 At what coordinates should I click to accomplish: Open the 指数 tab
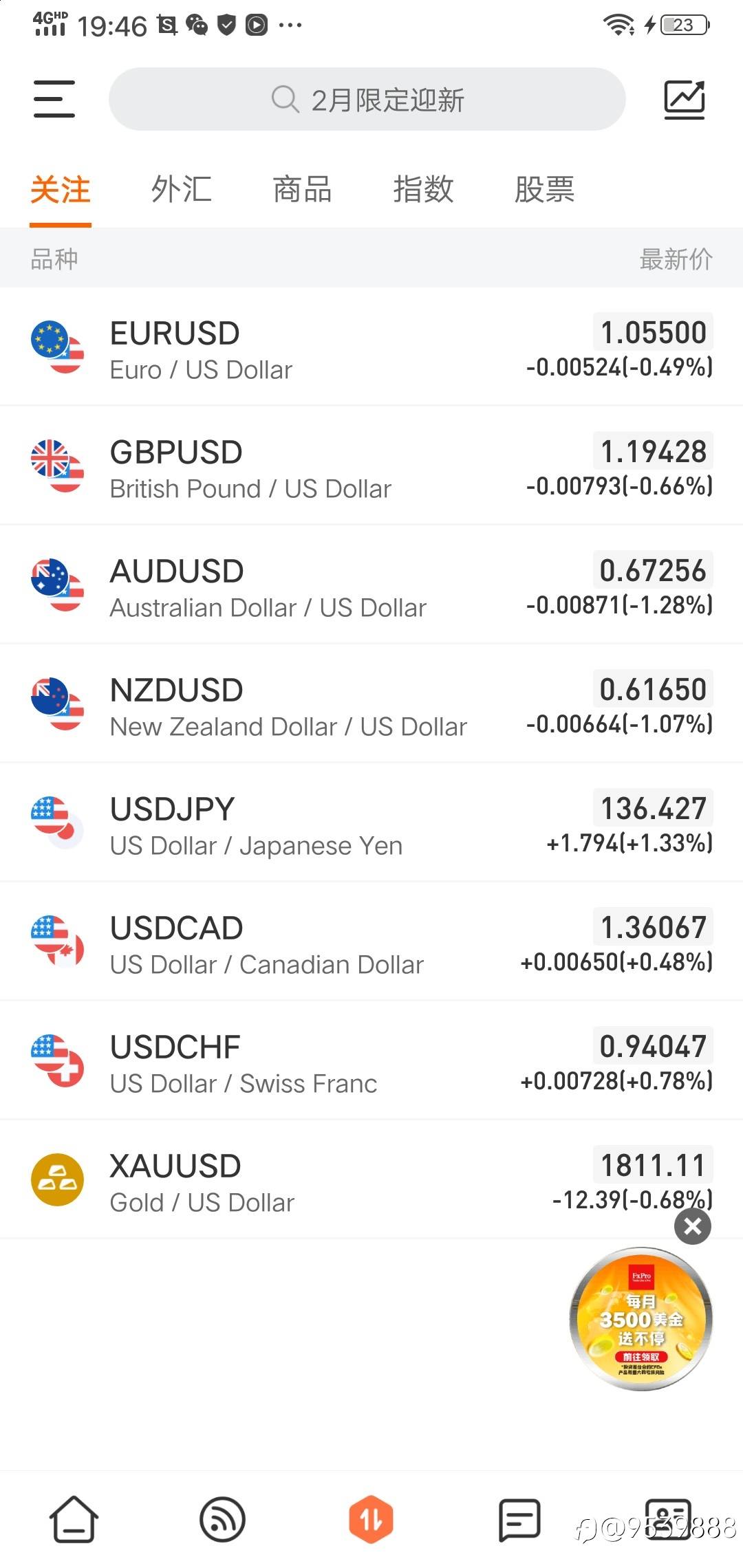(x=424, y=190)
